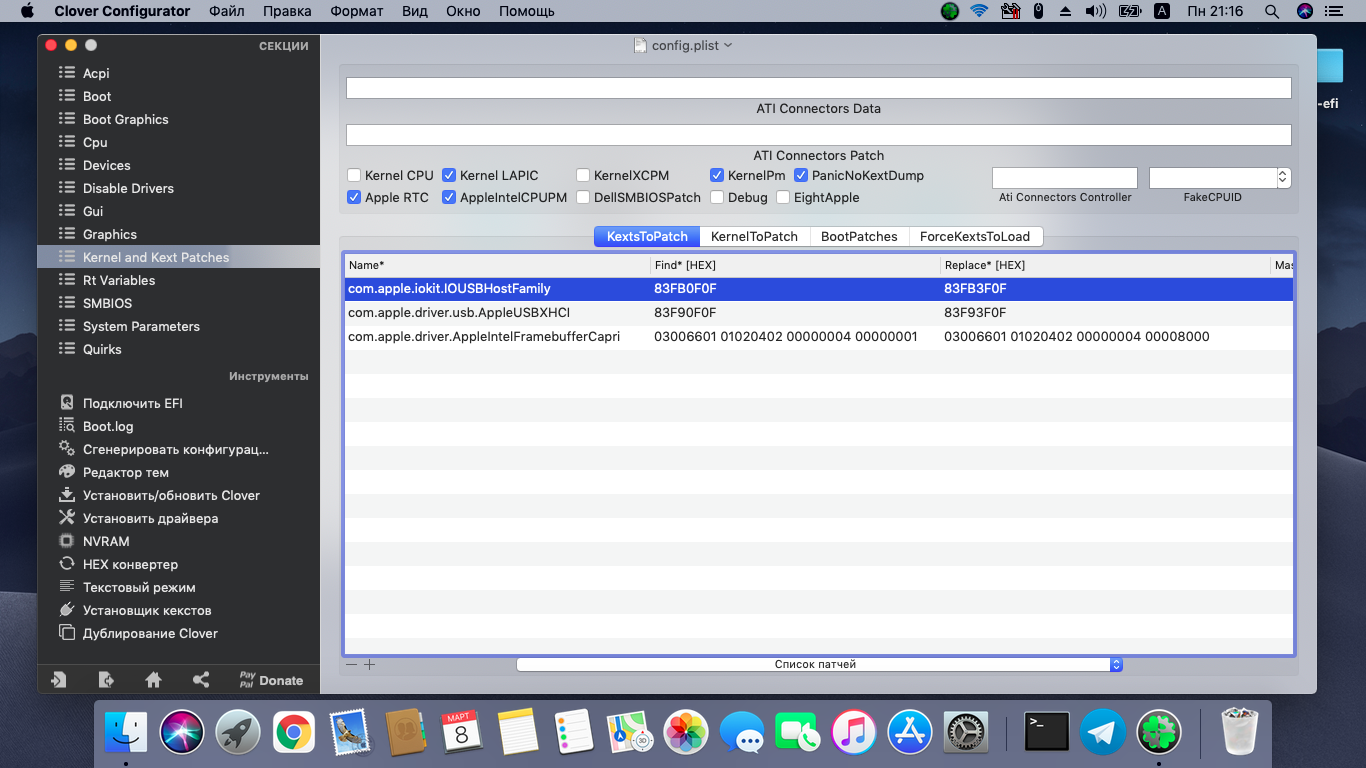Click the ATI Connectors Data field
The image size is (1366, 768).
click(819, 88)
